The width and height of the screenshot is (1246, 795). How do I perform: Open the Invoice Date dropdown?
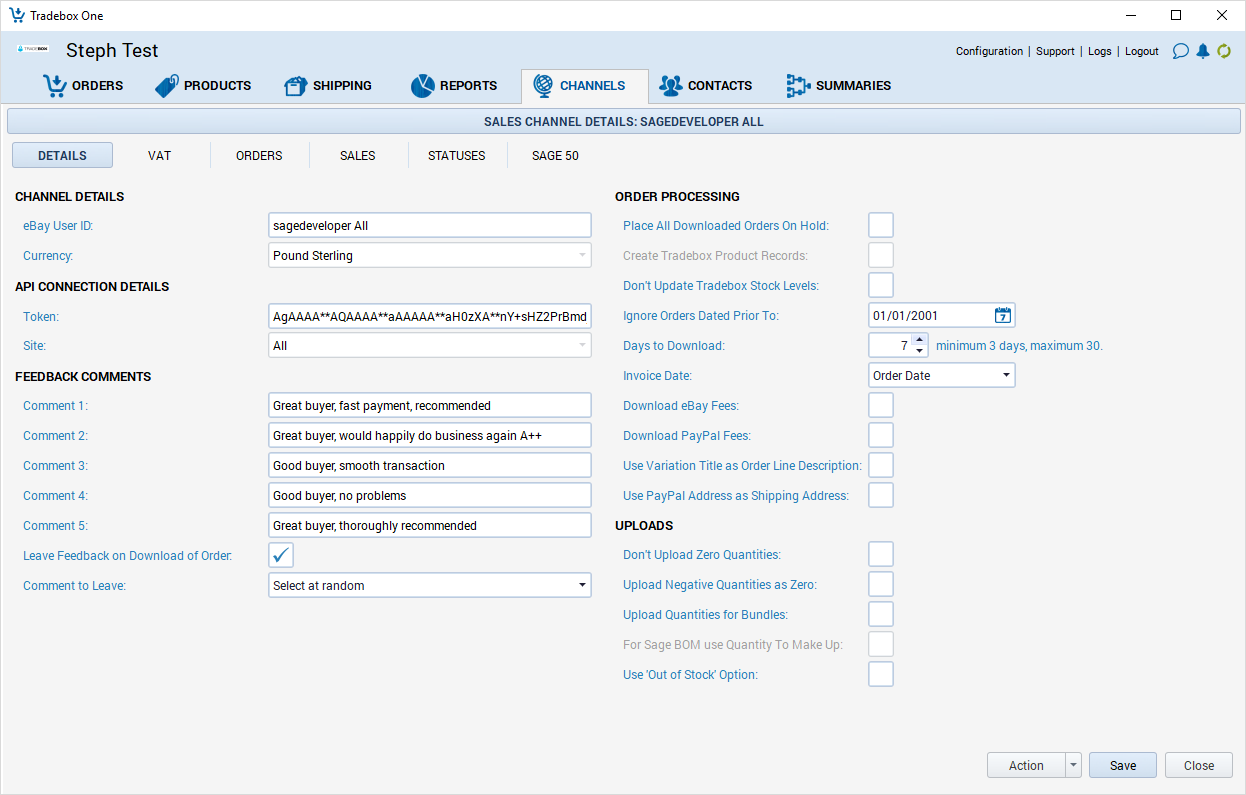pyautogui.click(x=942, y=375)
